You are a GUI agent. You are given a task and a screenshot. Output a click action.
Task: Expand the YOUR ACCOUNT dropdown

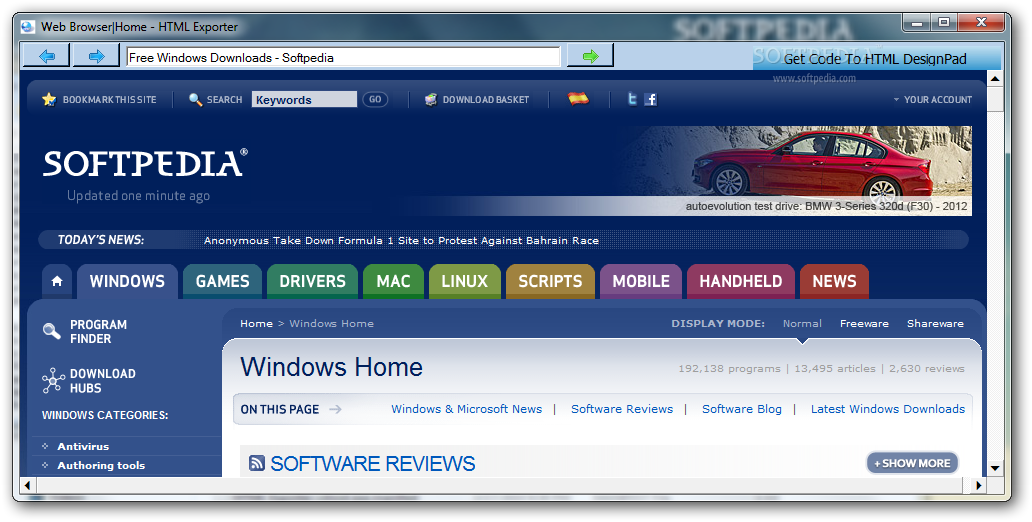click(933, 99)
